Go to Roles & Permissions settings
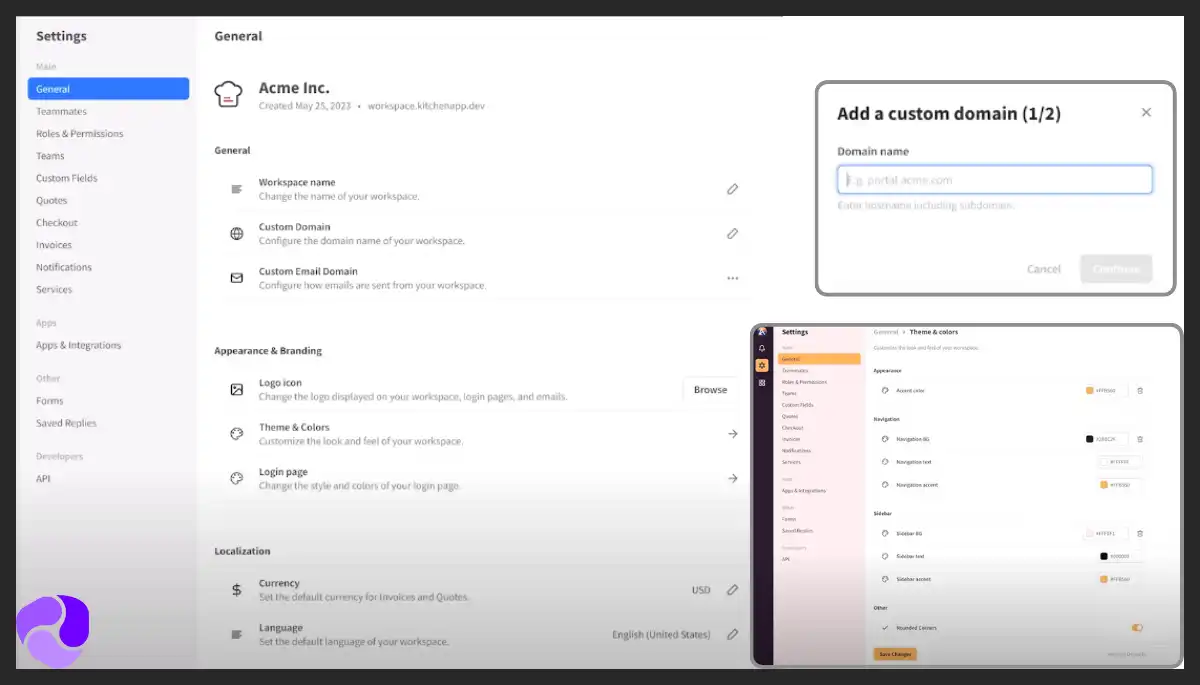 [x=79, y=134]
